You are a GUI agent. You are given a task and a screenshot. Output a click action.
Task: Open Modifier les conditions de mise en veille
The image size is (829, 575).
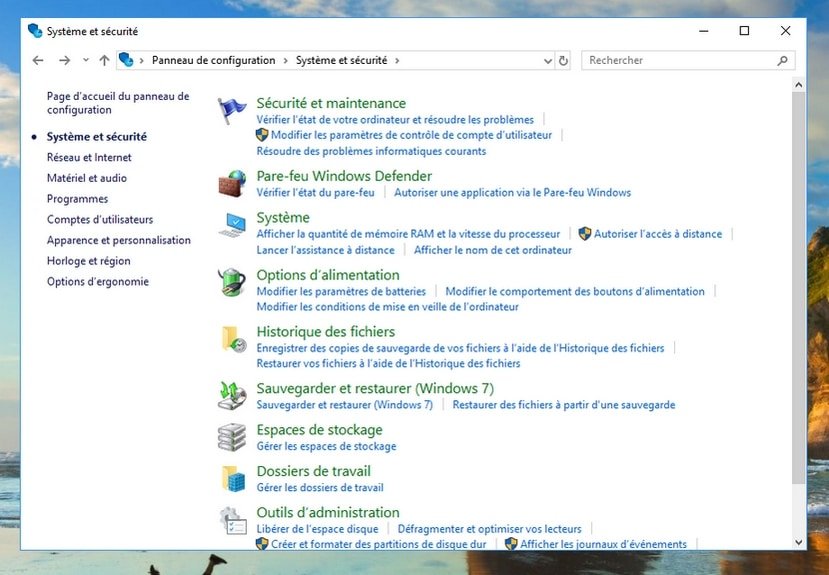point(388,307)
